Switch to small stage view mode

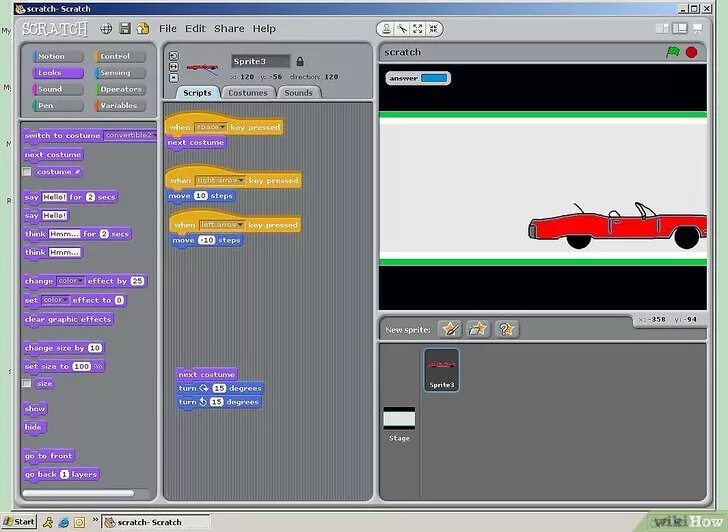click(663, 28)
